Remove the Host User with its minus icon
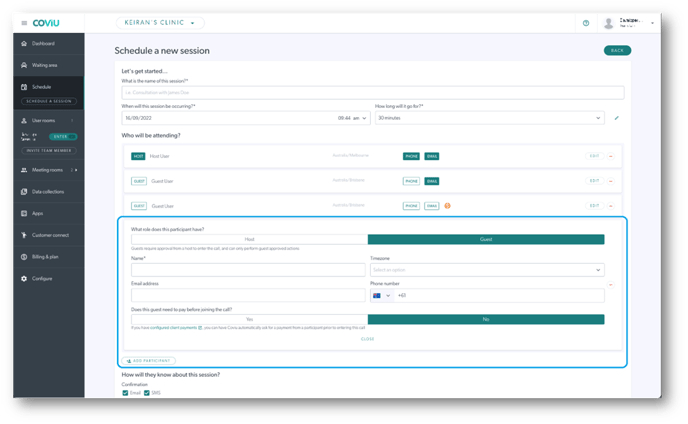Screen dimensions: 688x424 click(x=611, y=156)
